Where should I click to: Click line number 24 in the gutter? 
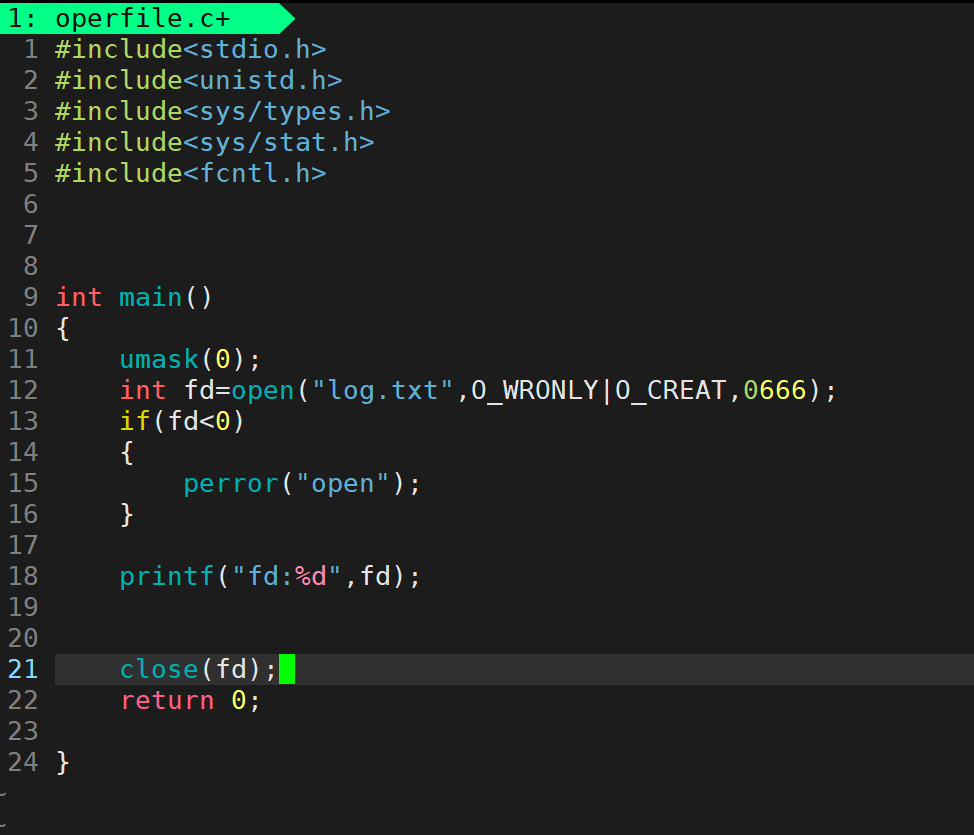(x=23, y=763)
